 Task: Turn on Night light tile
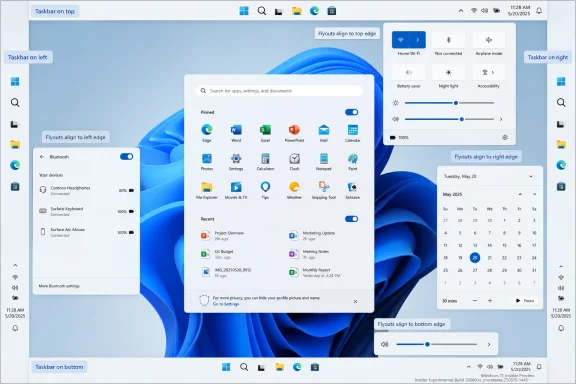(448, 72)
